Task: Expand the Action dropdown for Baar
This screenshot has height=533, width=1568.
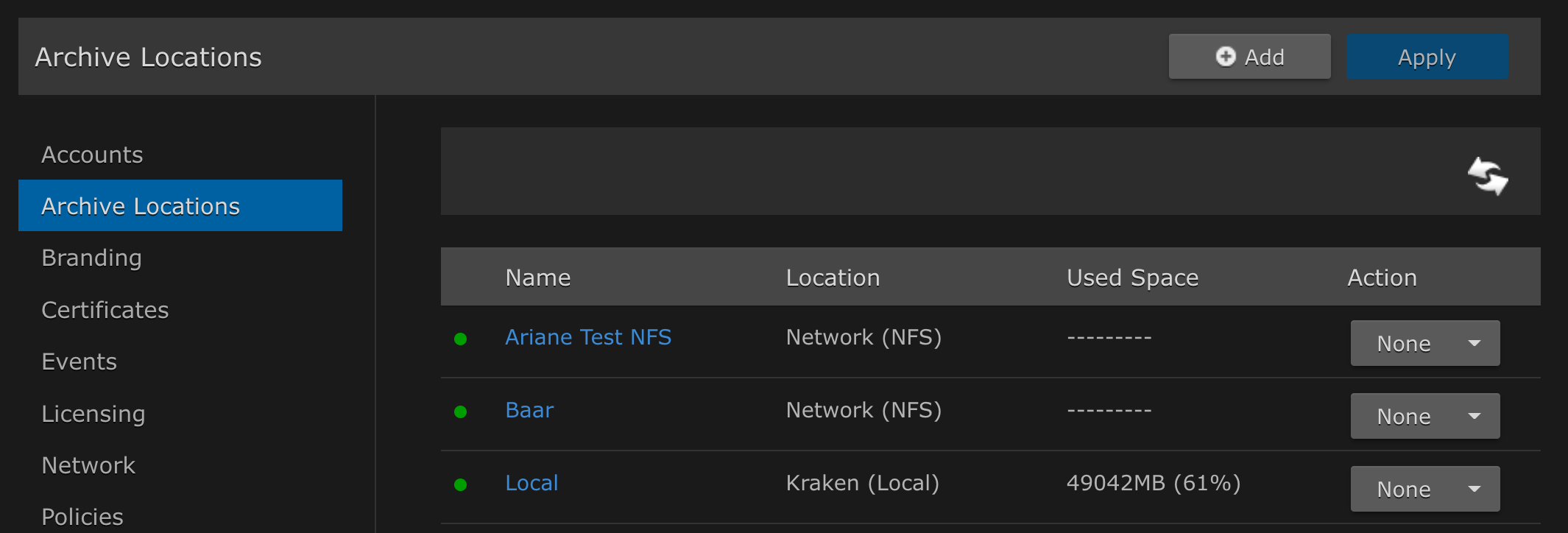Action: (1424, 416)
